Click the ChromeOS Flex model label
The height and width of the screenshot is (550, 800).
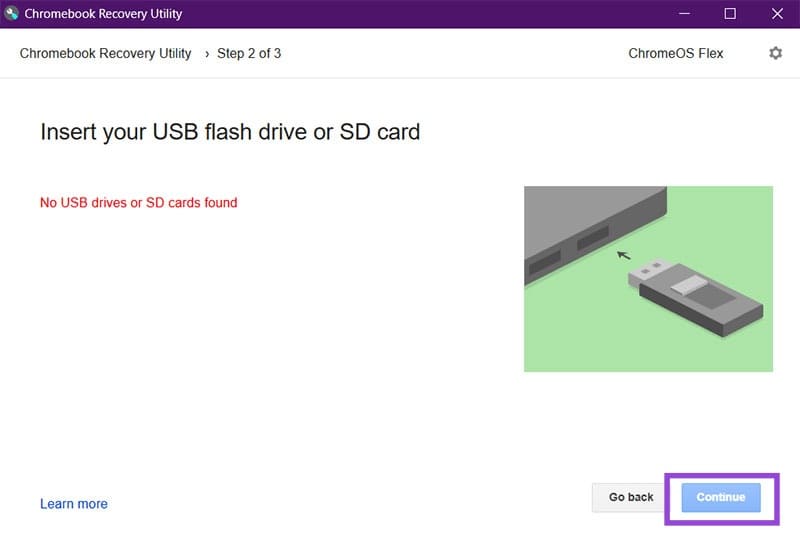point(676,54)
